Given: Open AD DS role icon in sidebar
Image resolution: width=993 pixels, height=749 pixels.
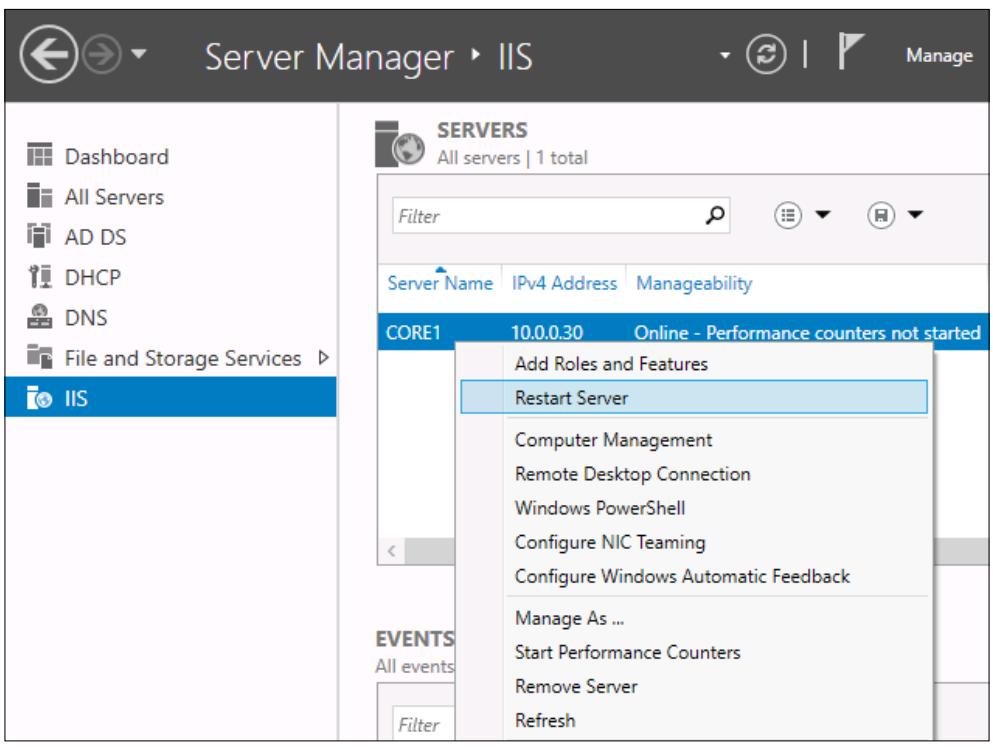Looking at the screenshot, I should 39,235.
